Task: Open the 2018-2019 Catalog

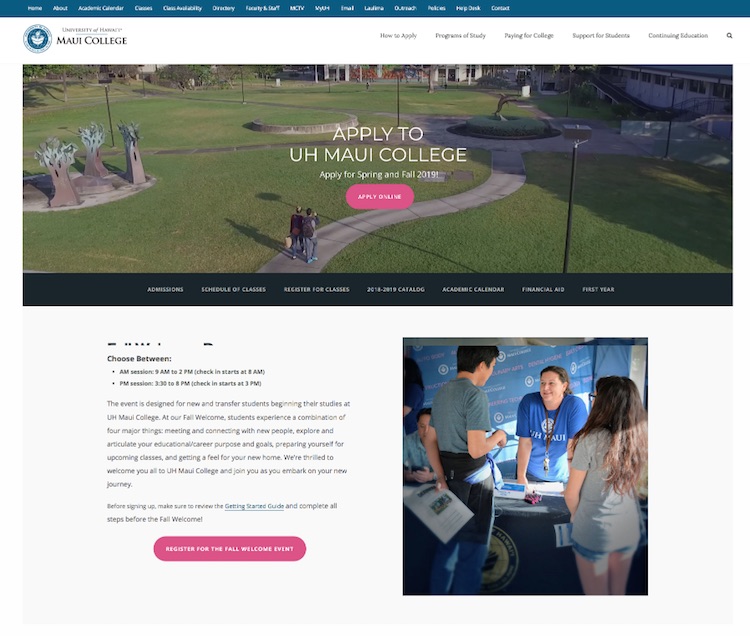Action: coord(396,289)
